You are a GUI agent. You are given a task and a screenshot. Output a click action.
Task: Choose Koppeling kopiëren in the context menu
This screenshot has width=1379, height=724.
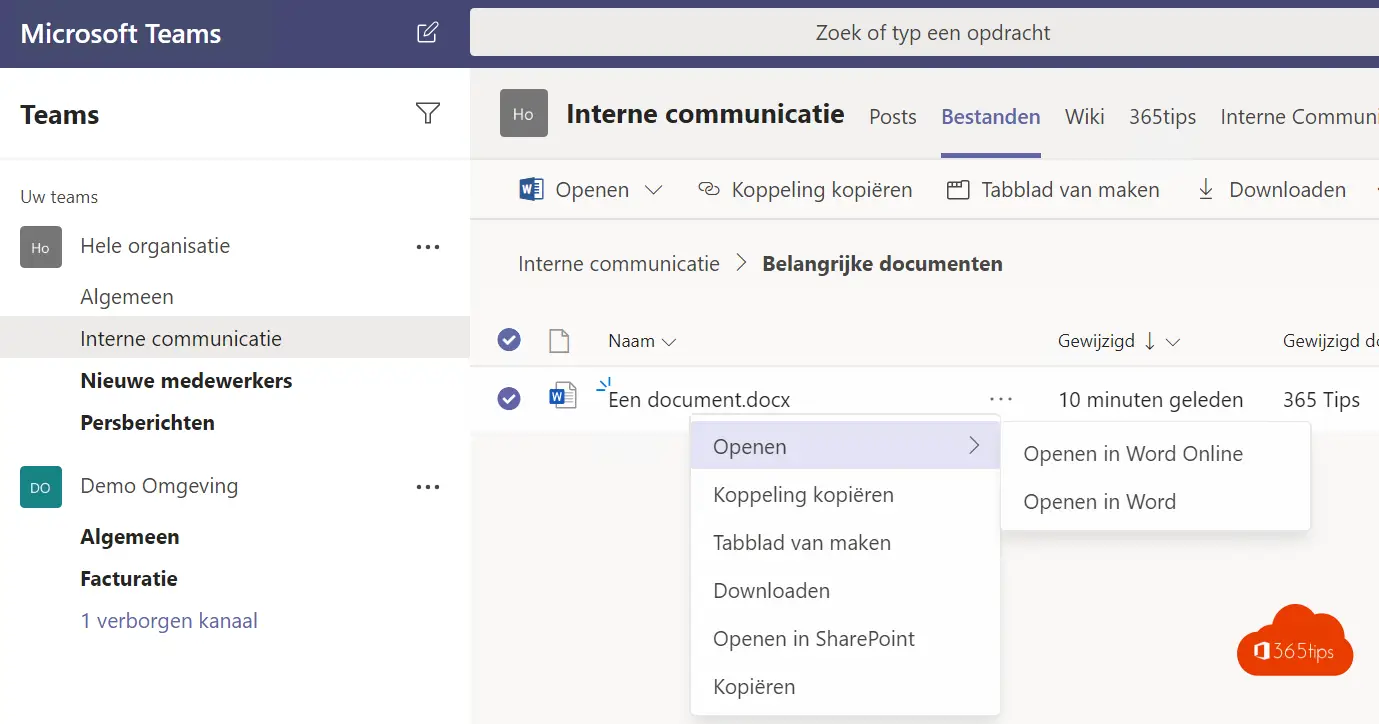pos(845,495)
